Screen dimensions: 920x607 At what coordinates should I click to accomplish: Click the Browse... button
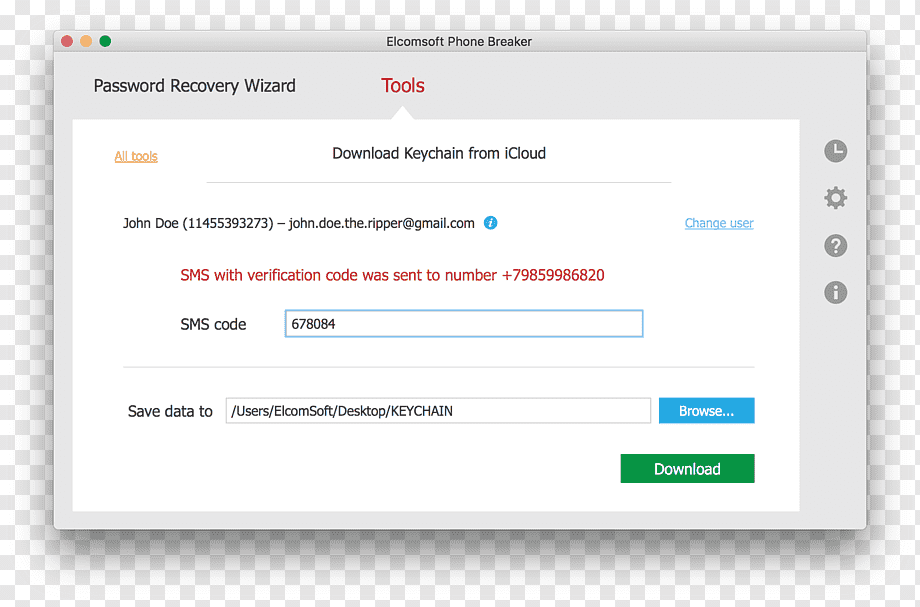click(x=706, y=411)
